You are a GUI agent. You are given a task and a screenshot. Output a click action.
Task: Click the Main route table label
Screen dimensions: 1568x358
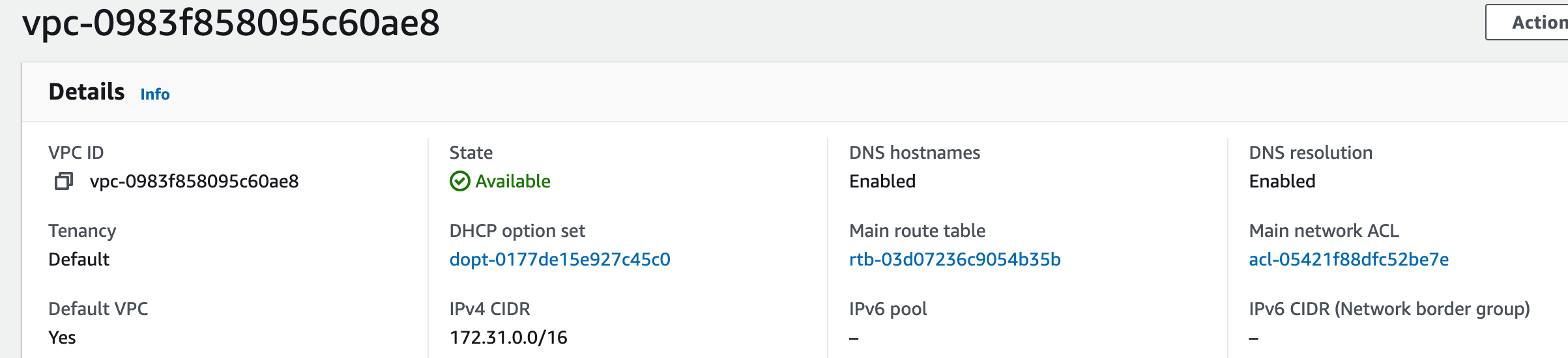point(917,230)
